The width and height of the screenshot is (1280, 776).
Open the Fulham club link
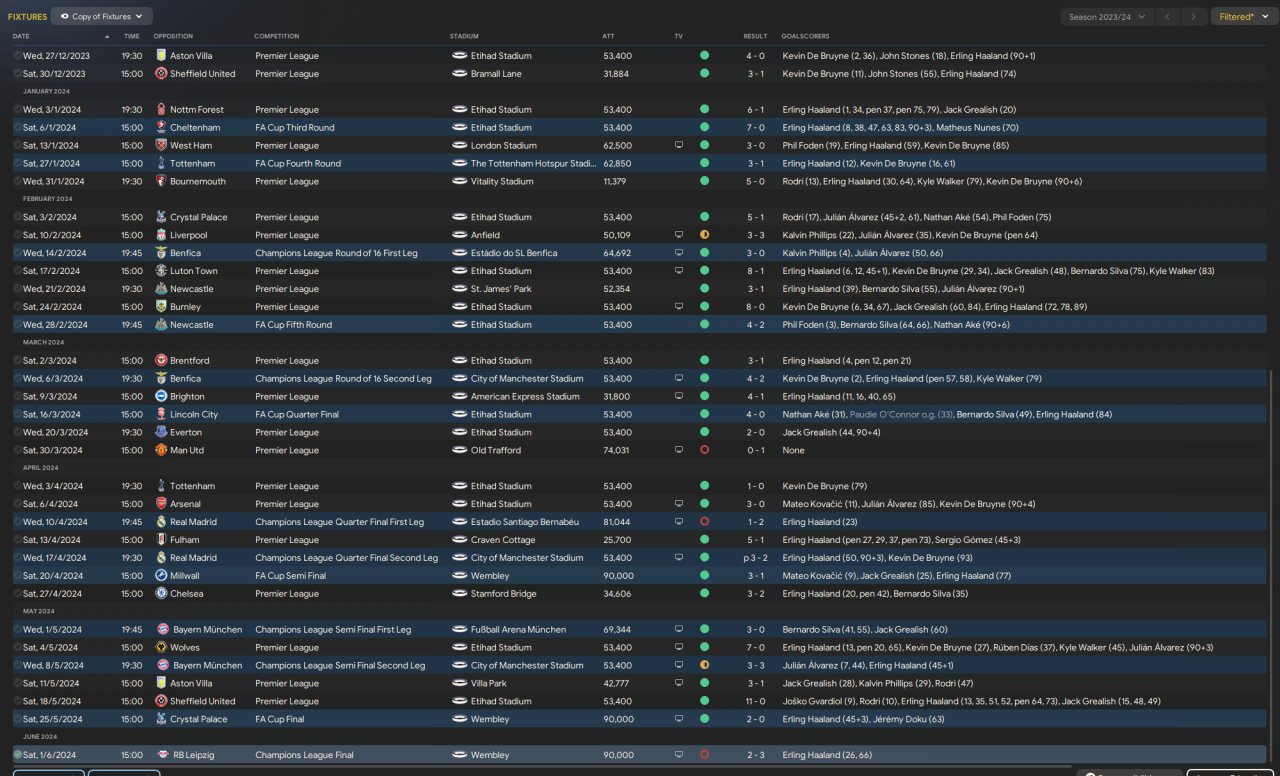coord(186,540)
